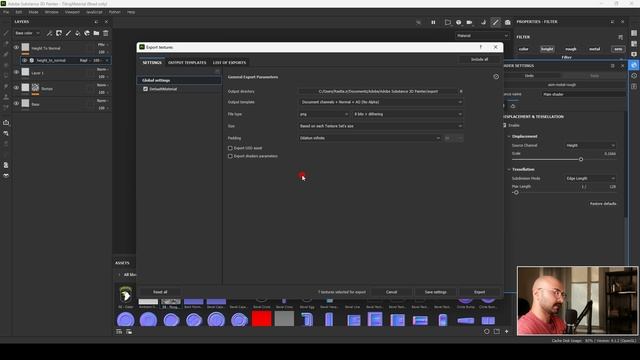640x360 pixels.
Task: Click the Shader Settings panel menu icon
Action: coord(613,66)
